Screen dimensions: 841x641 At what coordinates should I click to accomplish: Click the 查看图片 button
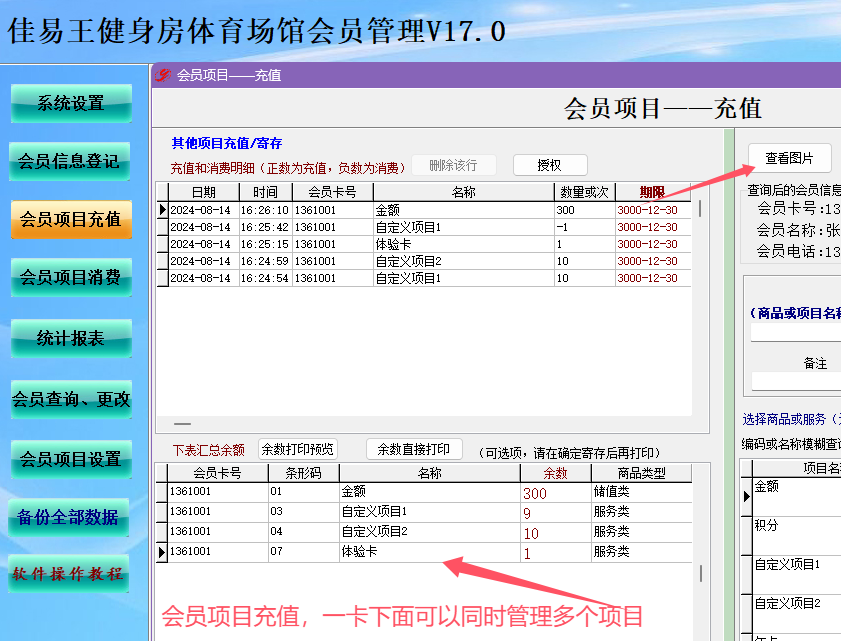(x=790, y=158)
